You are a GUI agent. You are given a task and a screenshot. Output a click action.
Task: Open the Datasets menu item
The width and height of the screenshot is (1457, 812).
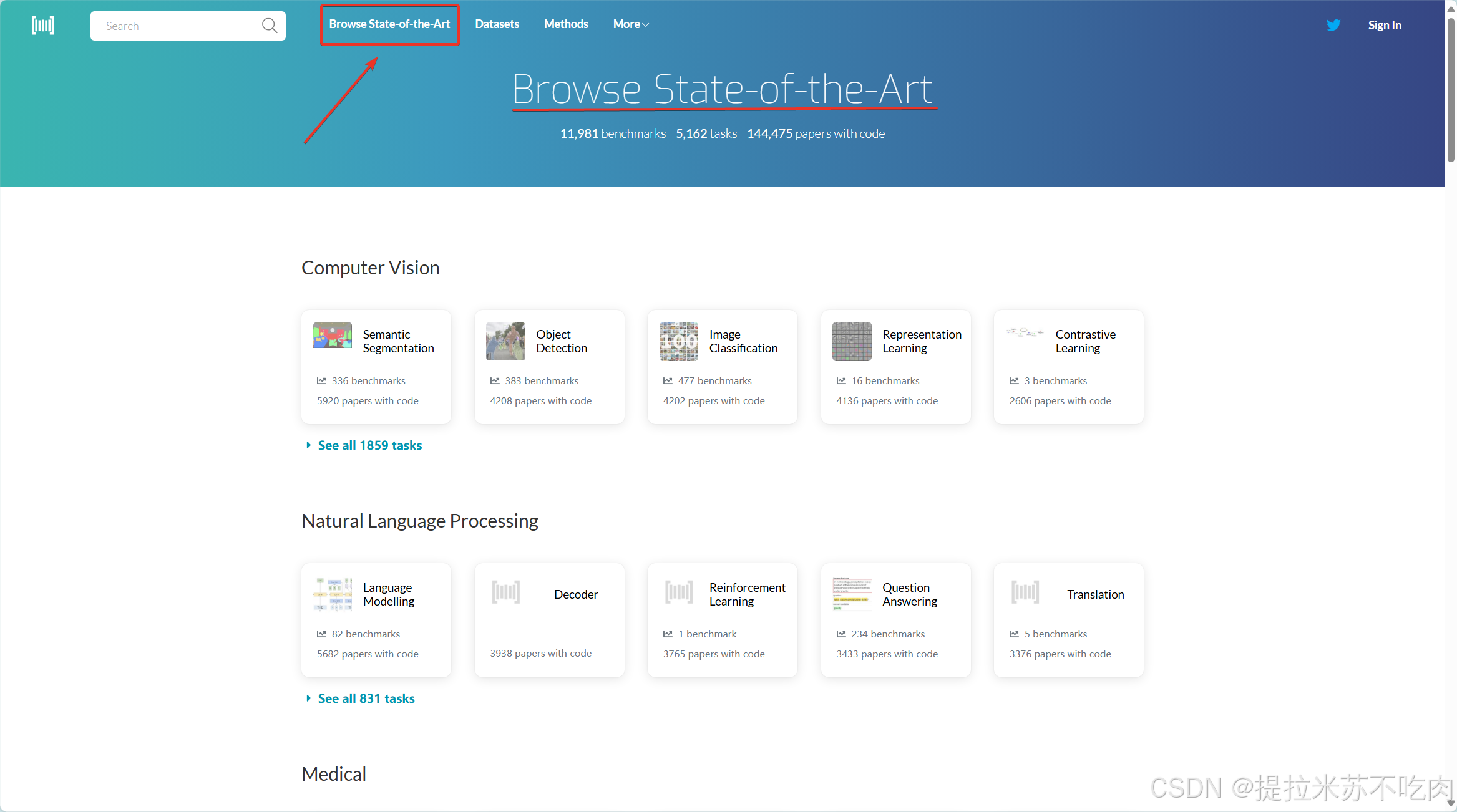click(x=497, y=24)
